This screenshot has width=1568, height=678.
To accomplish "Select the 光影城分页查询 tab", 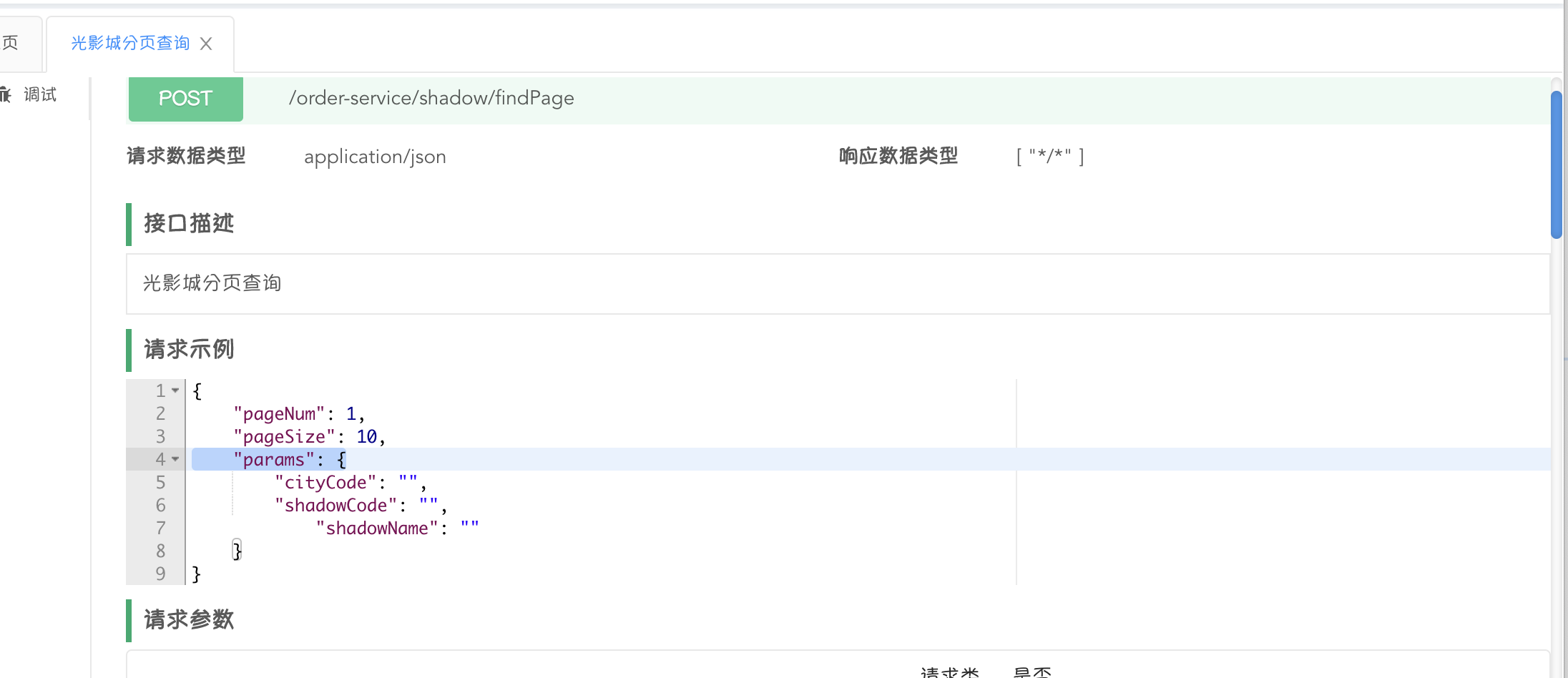I will (130, 44).
